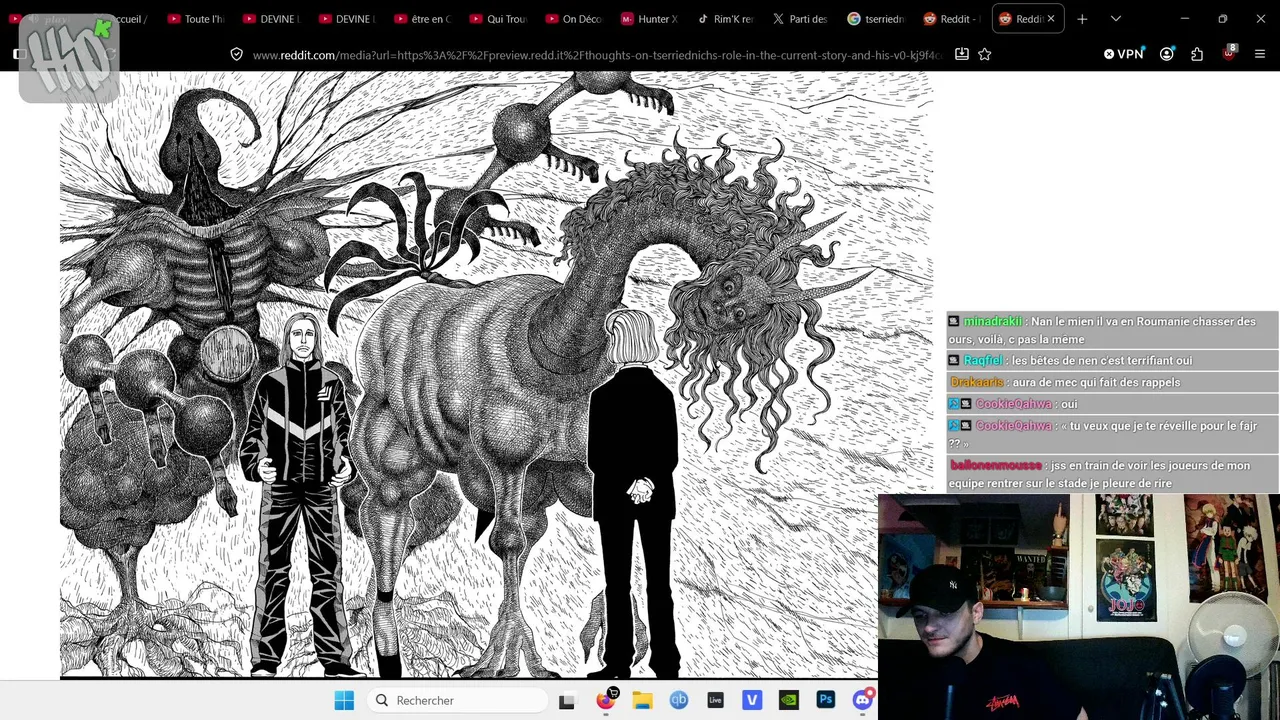Viewport: 1280px width, 720px height.
Task: Click the username 'ballonenmousse' in chat
Action: (x=997, y=465)
